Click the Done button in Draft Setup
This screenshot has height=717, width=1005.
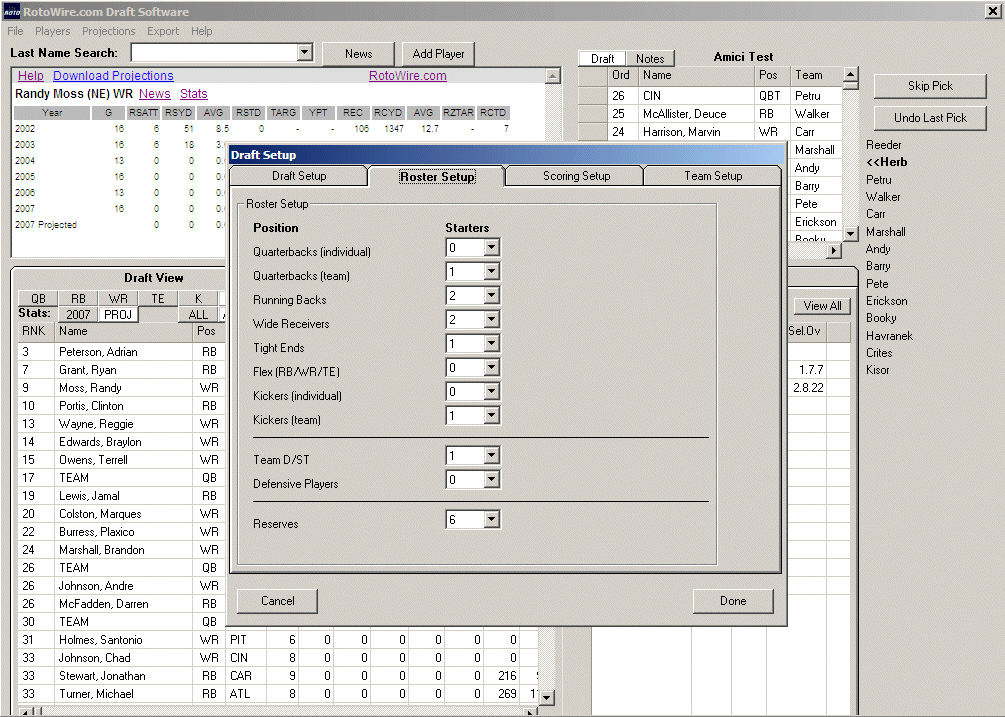pos(733,601)
